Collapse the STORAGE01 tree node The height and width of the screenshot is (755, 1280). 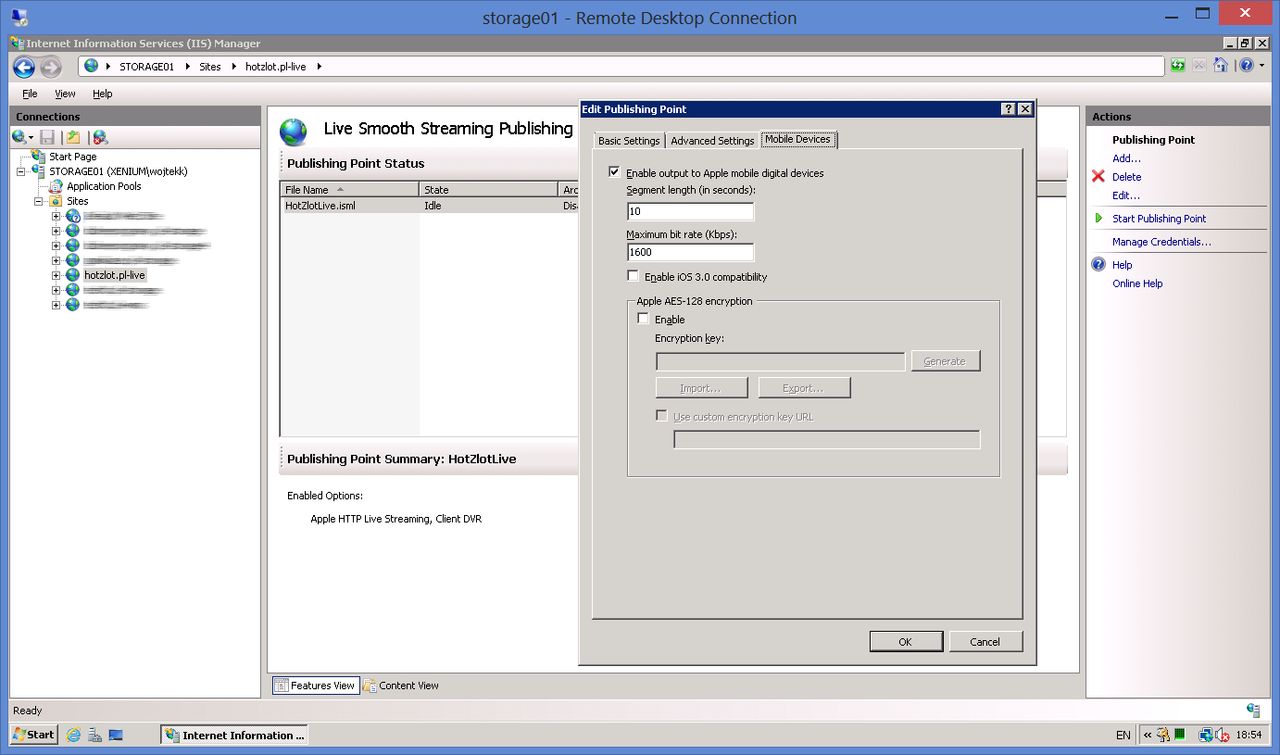point(22,171)
